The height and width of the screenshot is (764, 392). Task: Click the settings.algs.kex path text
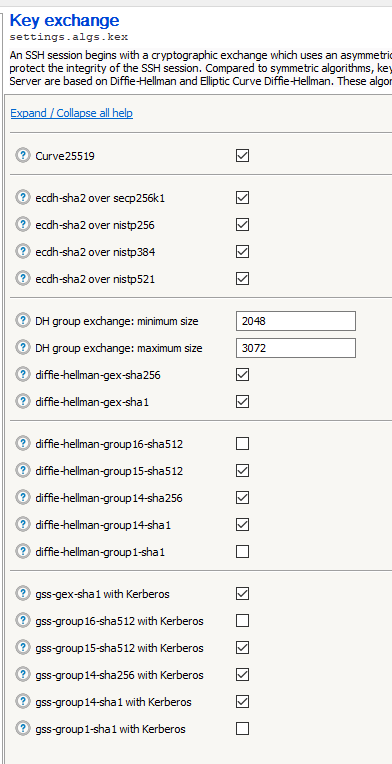coord(69,37)
